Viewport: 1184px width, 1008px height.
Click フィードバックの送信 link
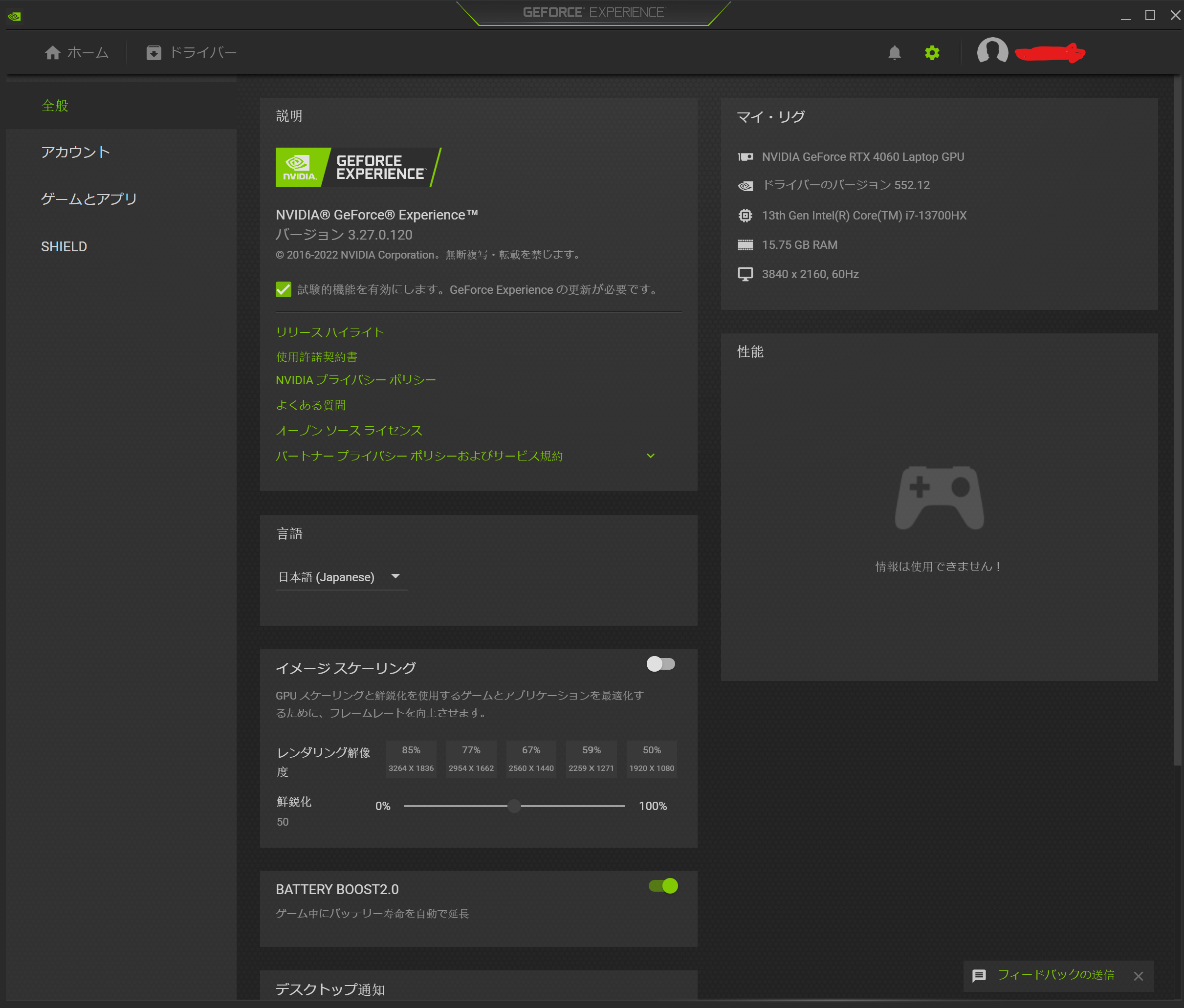point(1056,975)
